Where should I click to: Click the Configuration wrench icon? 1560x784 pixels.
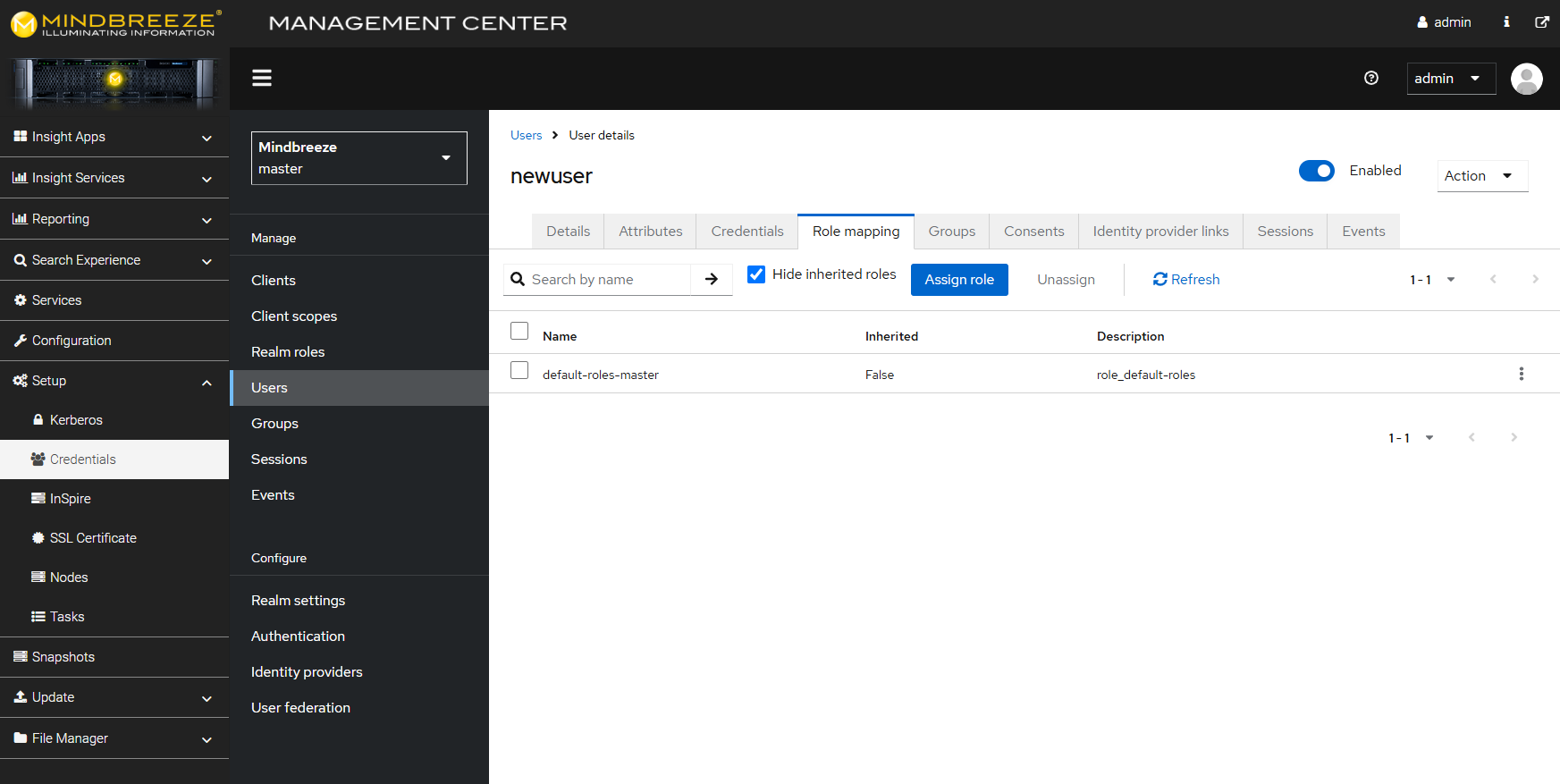pyautogui.click(x=21, y=340)
